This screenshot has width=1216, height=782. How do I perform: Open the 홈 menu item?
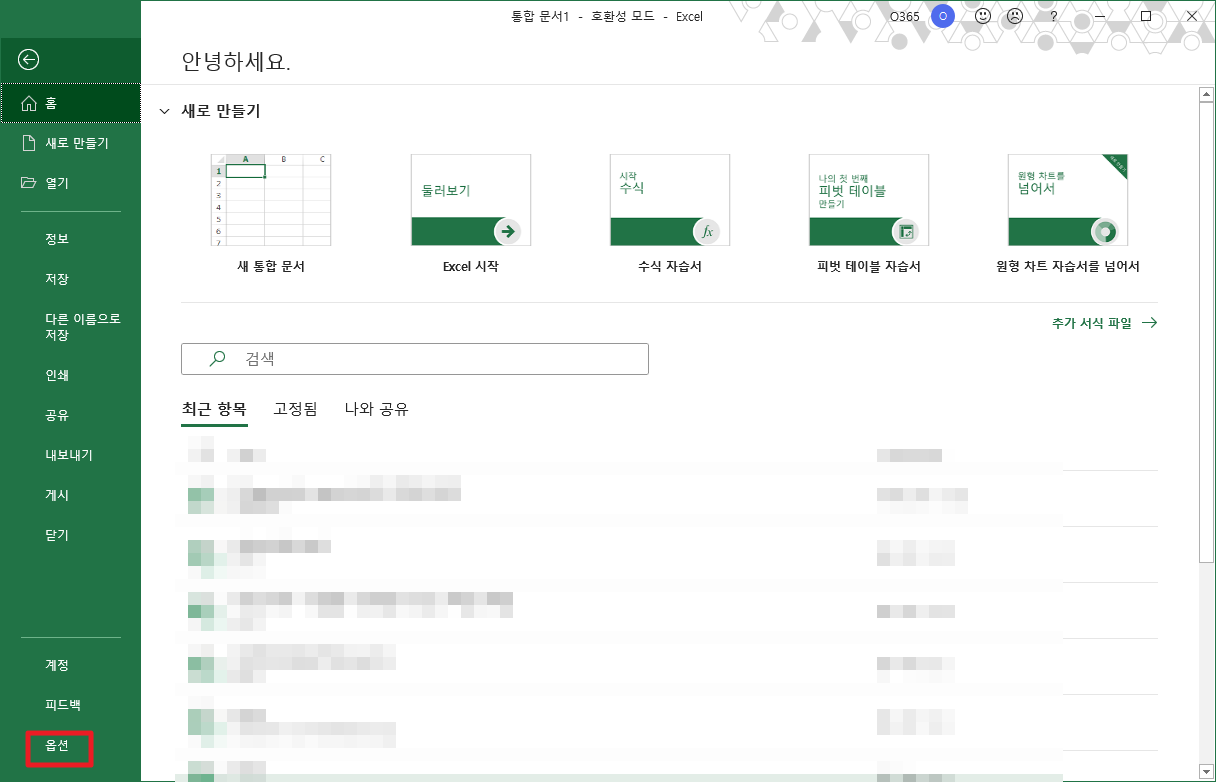click(70, 103)
